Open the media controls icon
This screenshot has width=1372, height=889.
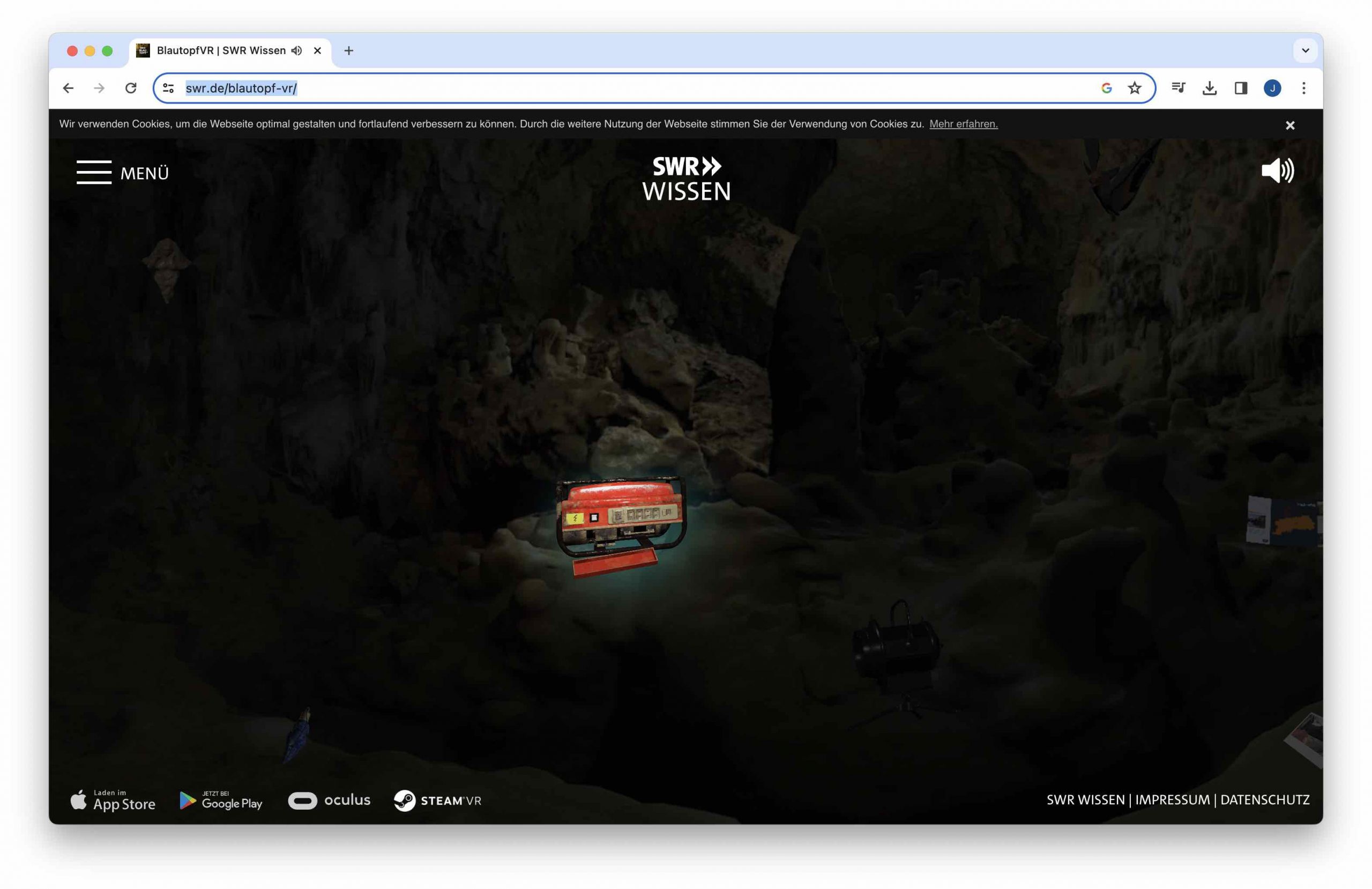click(1179, 88)
